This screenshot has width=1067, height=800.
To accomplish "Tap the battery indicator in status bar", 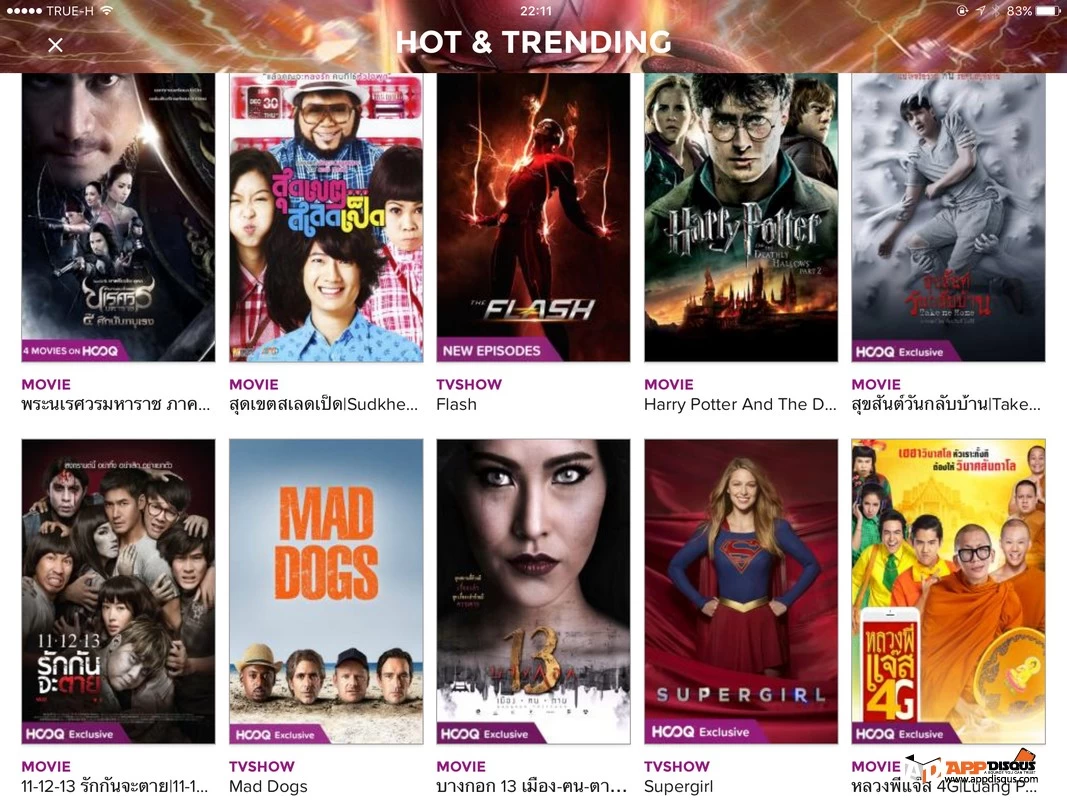I will pyautogui.click(x=1048, y=11).
